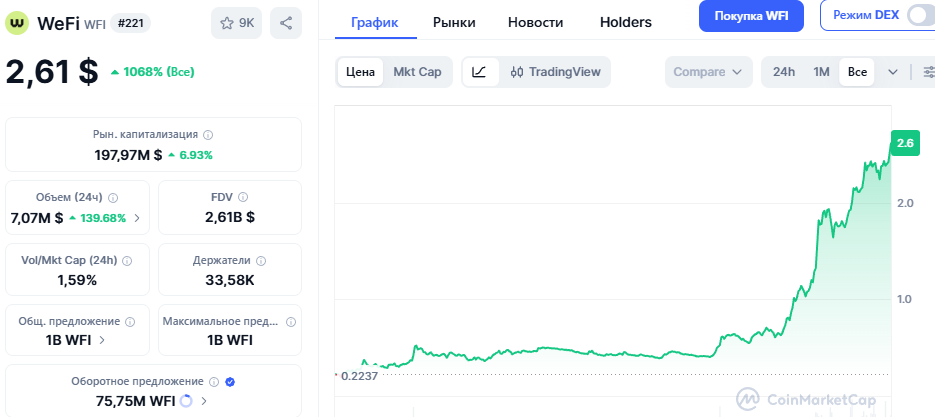935x417 pixels.
Task: Click Покупка WFI button
Action: tap(751, 16)
